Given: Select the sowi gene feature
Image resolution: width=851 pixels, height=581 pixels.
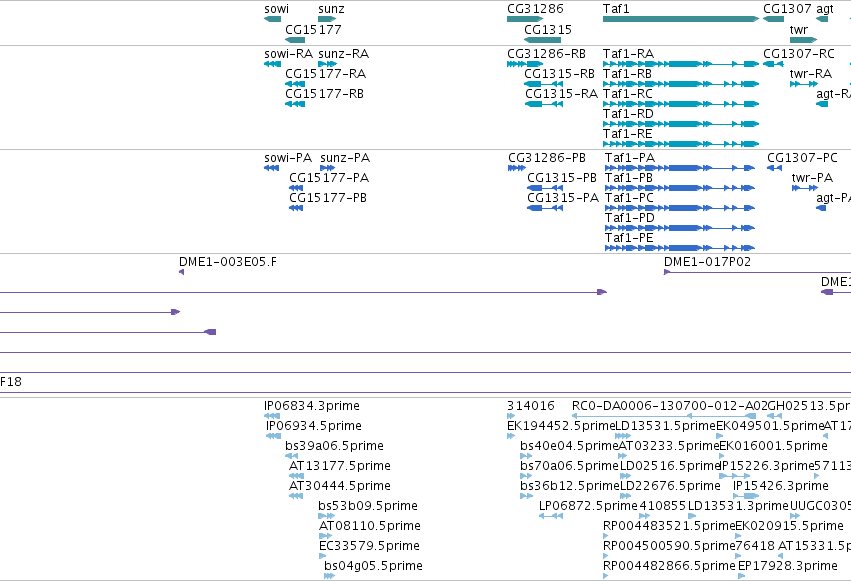Looking at the screenshot, I should (x=272, y=19).
